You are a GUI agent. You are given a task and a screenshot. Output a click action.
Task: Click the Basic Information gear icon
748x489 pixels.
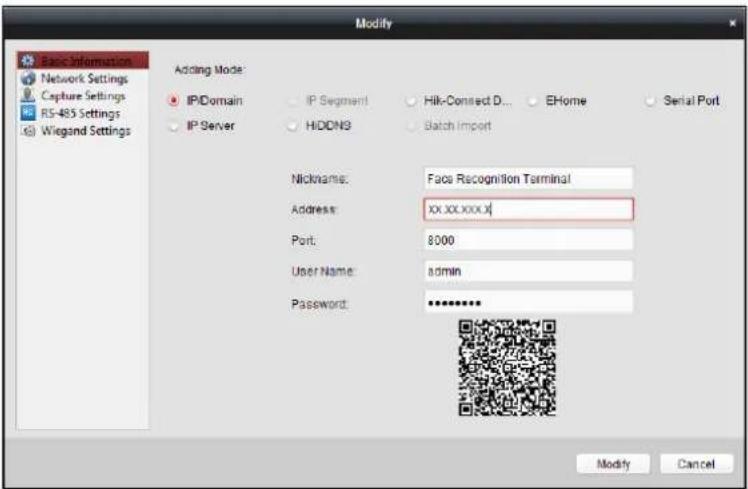click(27, 61)
